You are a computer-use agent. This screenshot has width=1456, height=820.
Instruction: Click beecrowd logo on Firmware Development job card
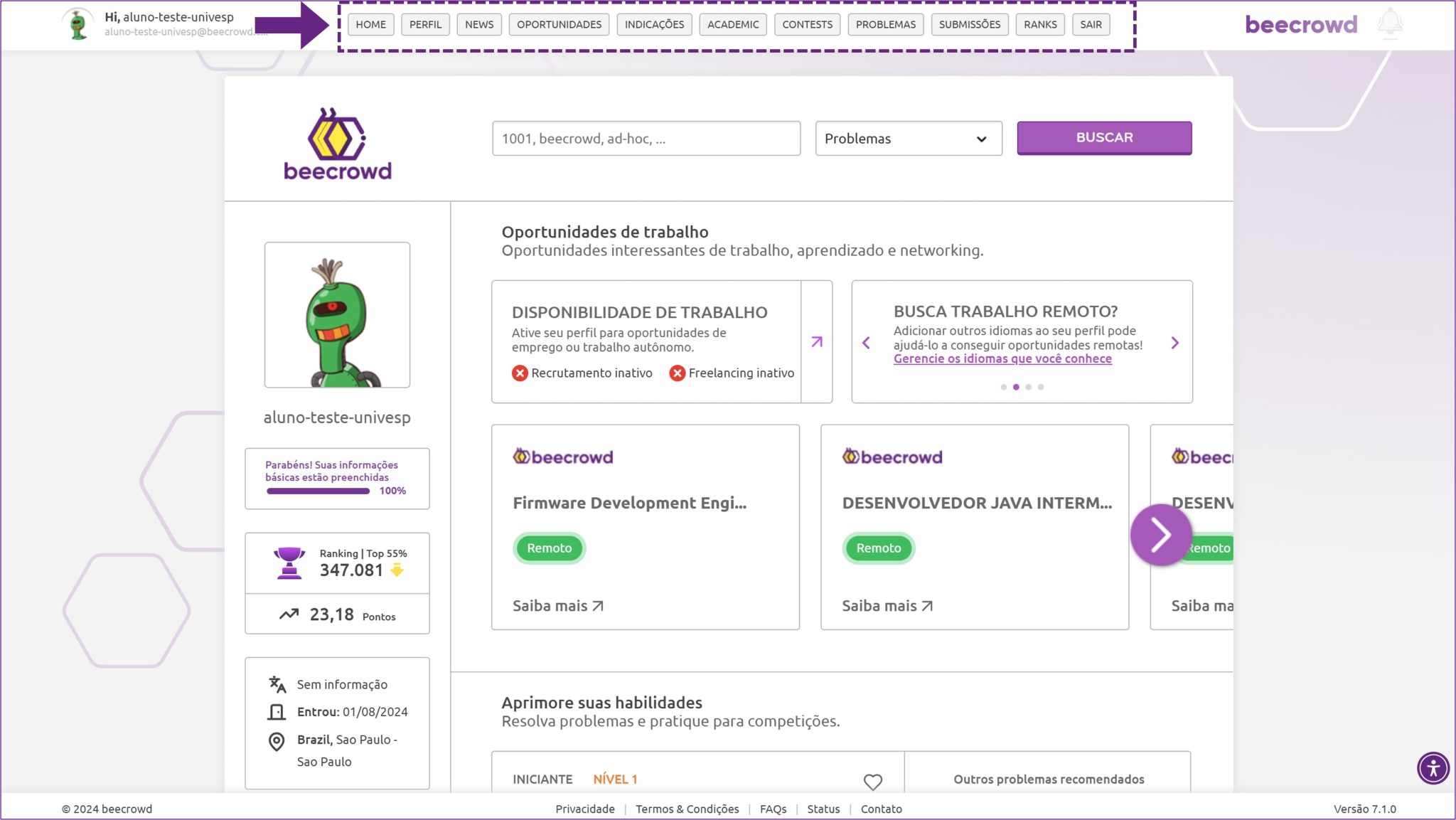[x=562, y=457]
